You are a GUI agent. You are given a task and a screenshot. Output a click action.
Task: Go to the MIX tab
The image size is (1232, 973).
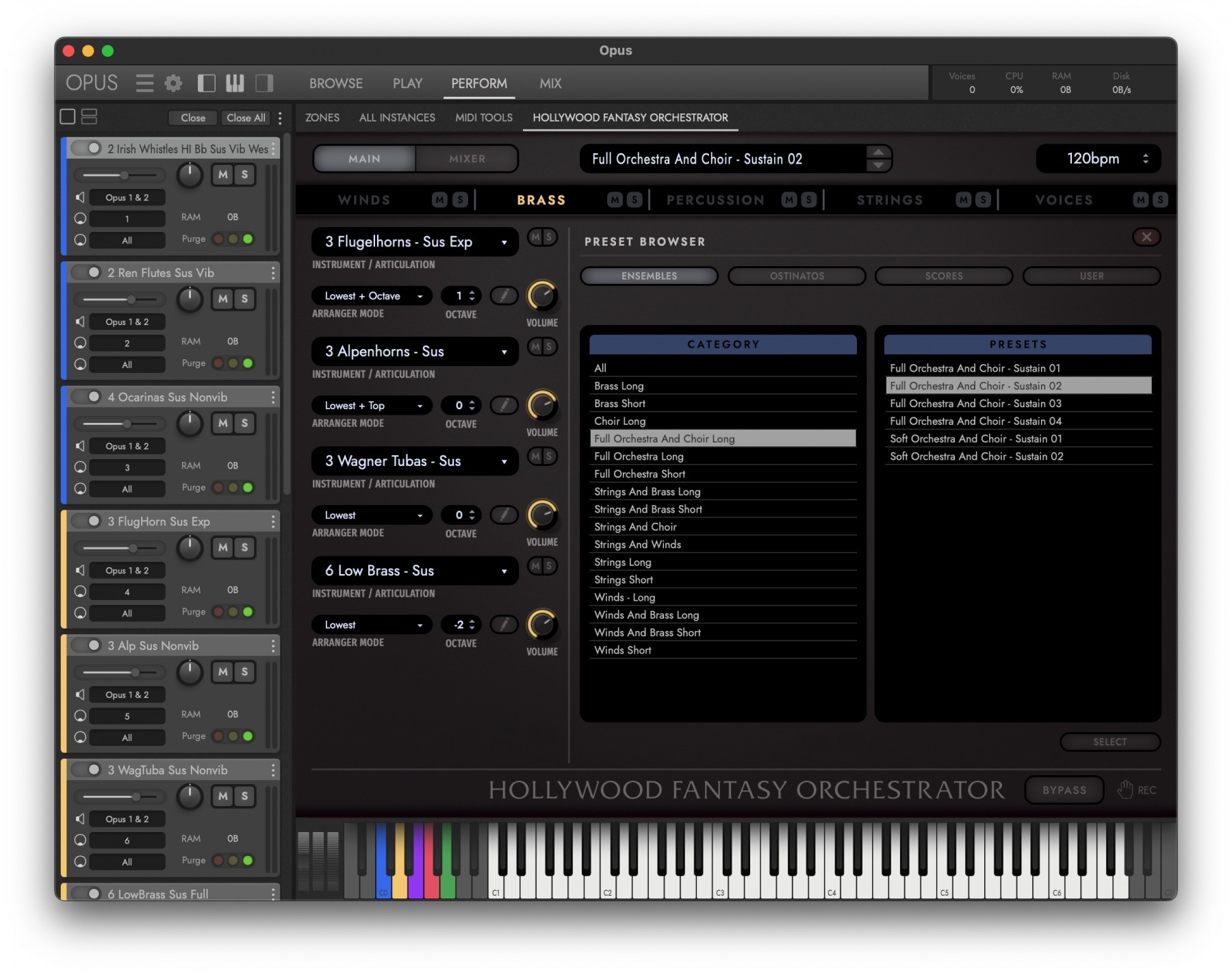550,83
